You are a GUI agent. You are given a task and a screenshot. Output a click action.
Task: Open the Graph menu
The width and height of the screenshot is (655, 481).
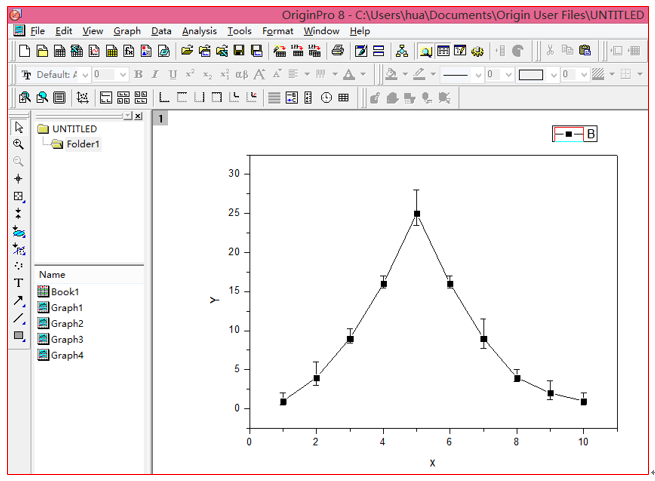pyautogui.click(x=127, y=31)
